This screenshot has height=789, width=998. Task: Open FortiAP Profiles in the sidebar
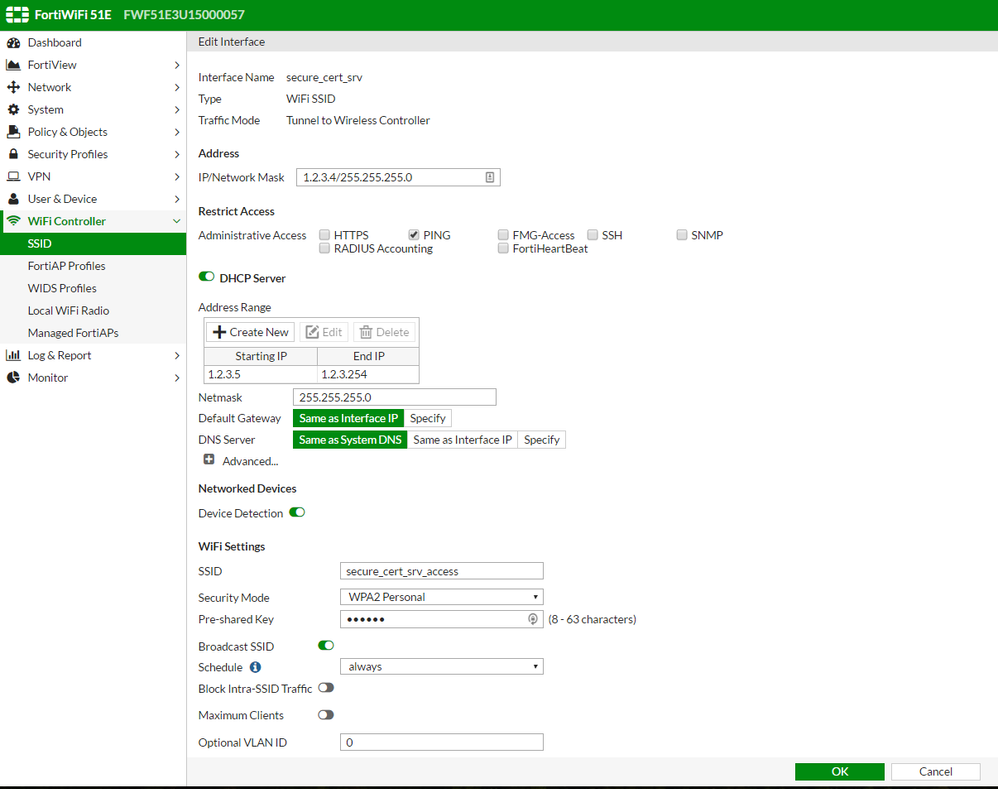coord(66,266)
